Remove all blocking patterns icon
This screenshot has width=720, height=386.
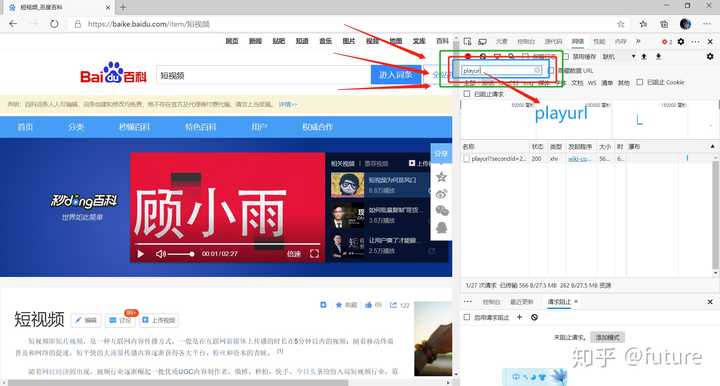click(534, 317)
